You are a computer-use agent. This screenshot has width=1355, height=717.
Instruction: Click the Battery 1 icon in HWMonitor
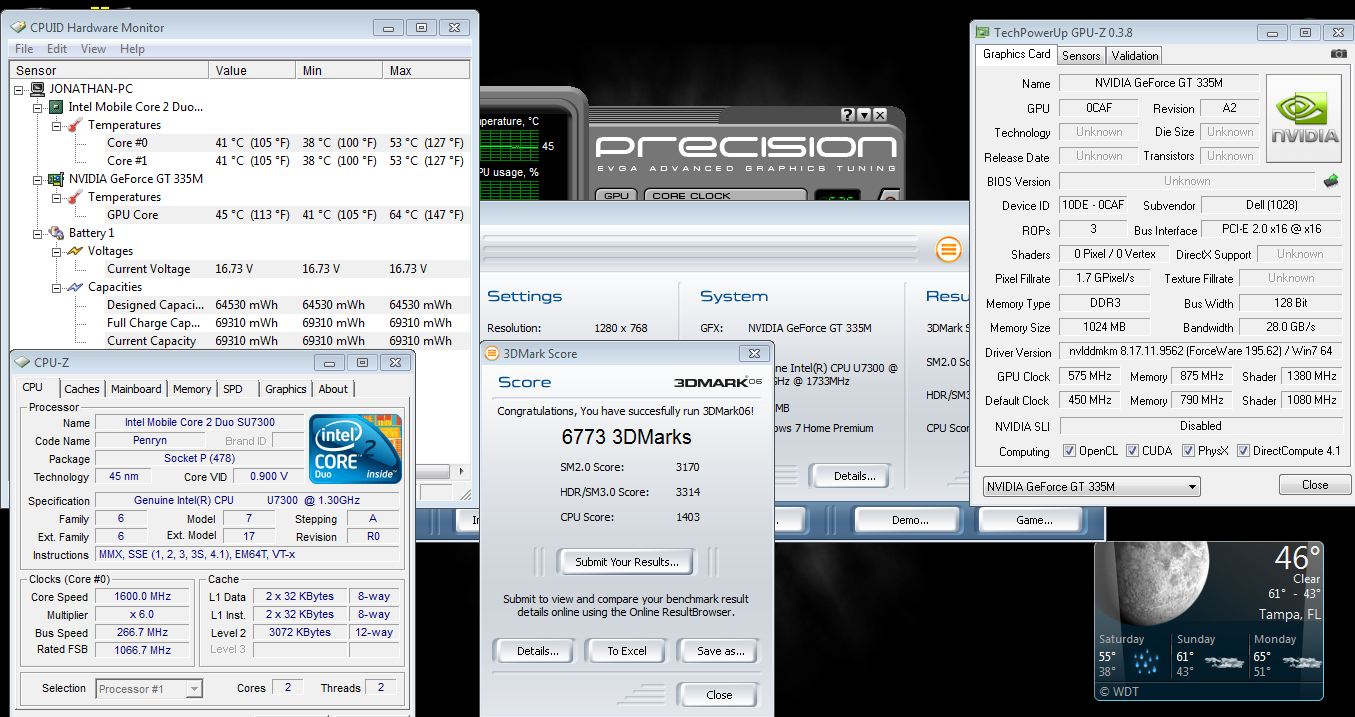point(56,233)
